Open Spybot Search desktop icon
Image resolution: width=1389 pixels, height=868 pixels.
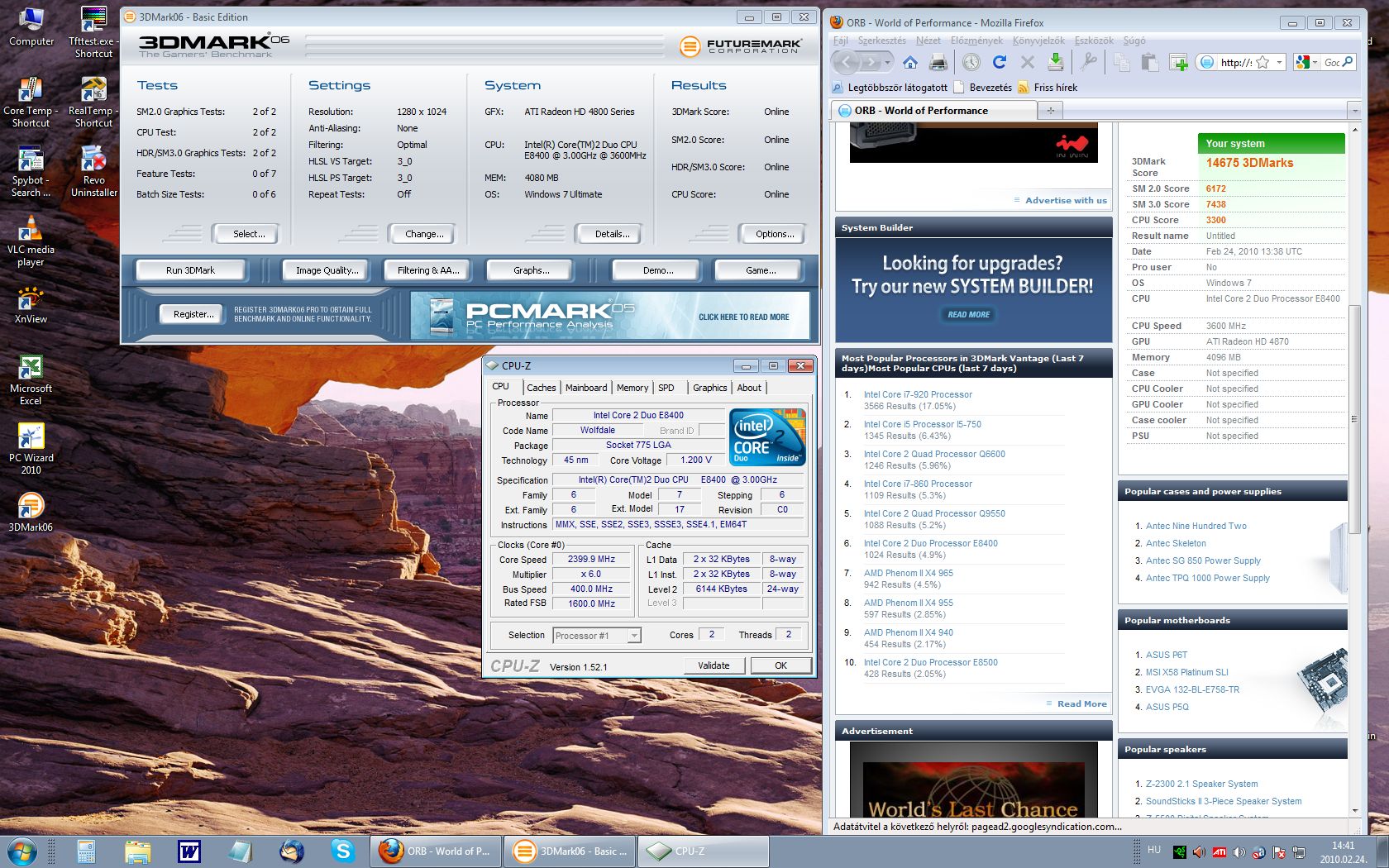(31, 171)
